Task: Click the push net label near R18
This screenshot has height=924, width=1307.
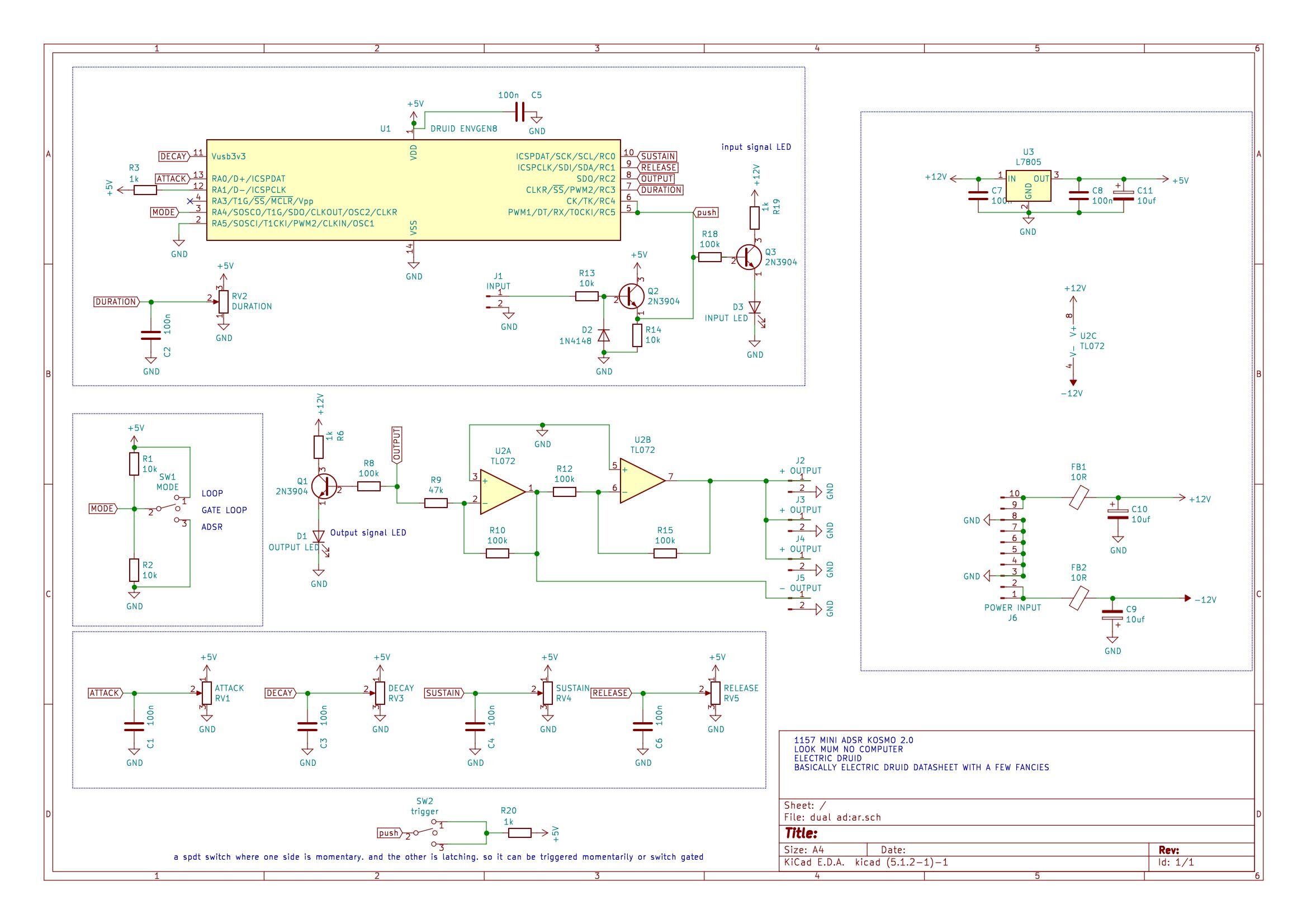Action: (x=707, y=212)
